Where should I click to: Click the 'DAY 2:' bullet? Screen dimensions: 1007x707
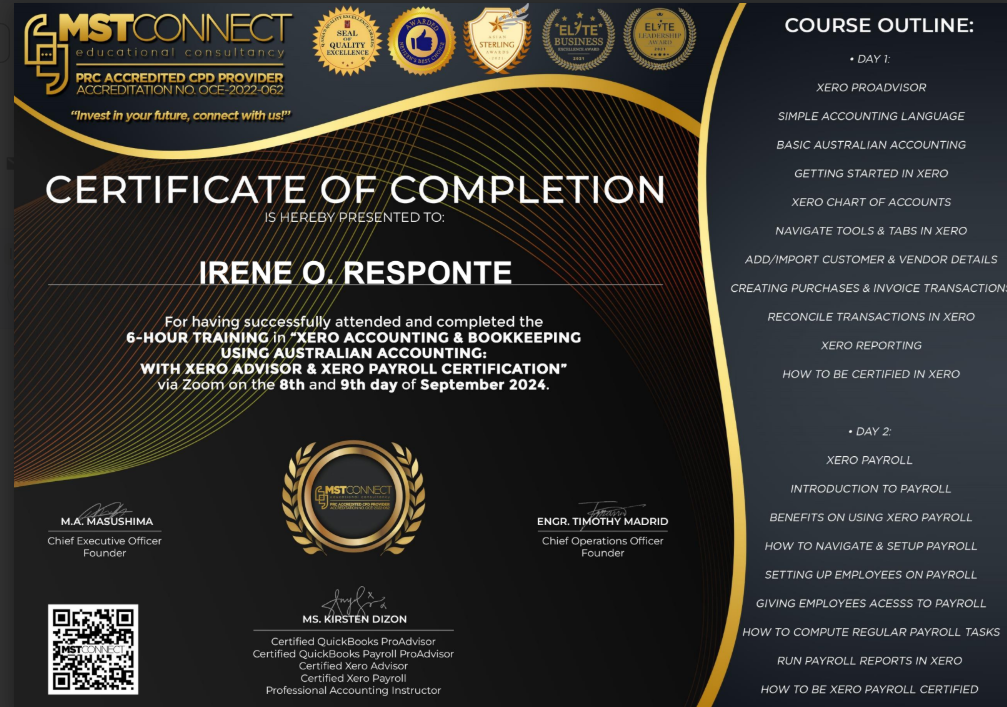pos(870,432)
